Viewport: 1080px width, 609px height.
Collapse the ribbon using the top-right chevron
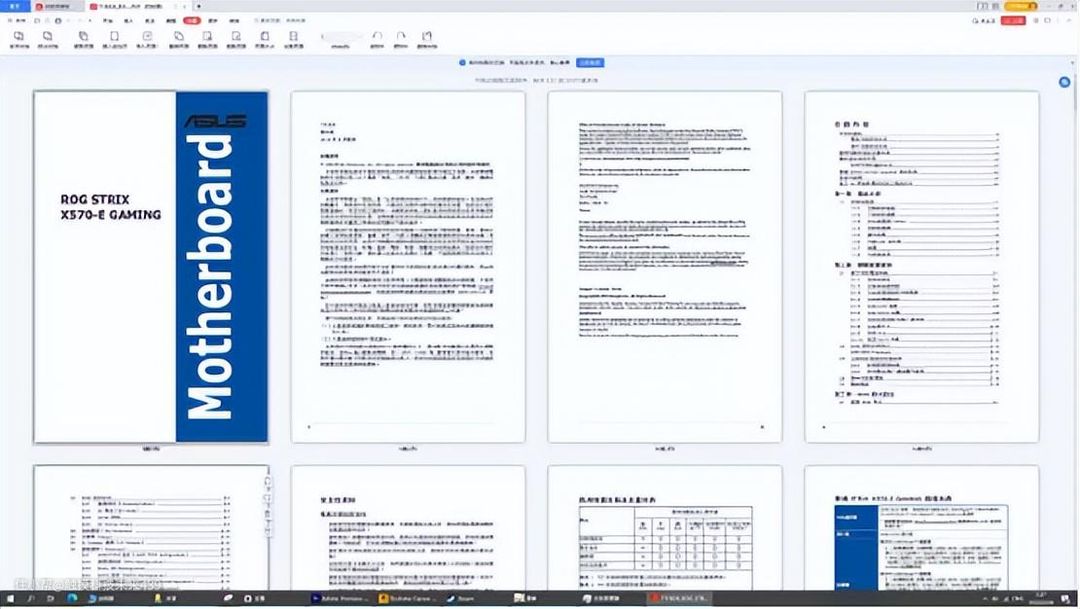click(x=1070, y=20)
